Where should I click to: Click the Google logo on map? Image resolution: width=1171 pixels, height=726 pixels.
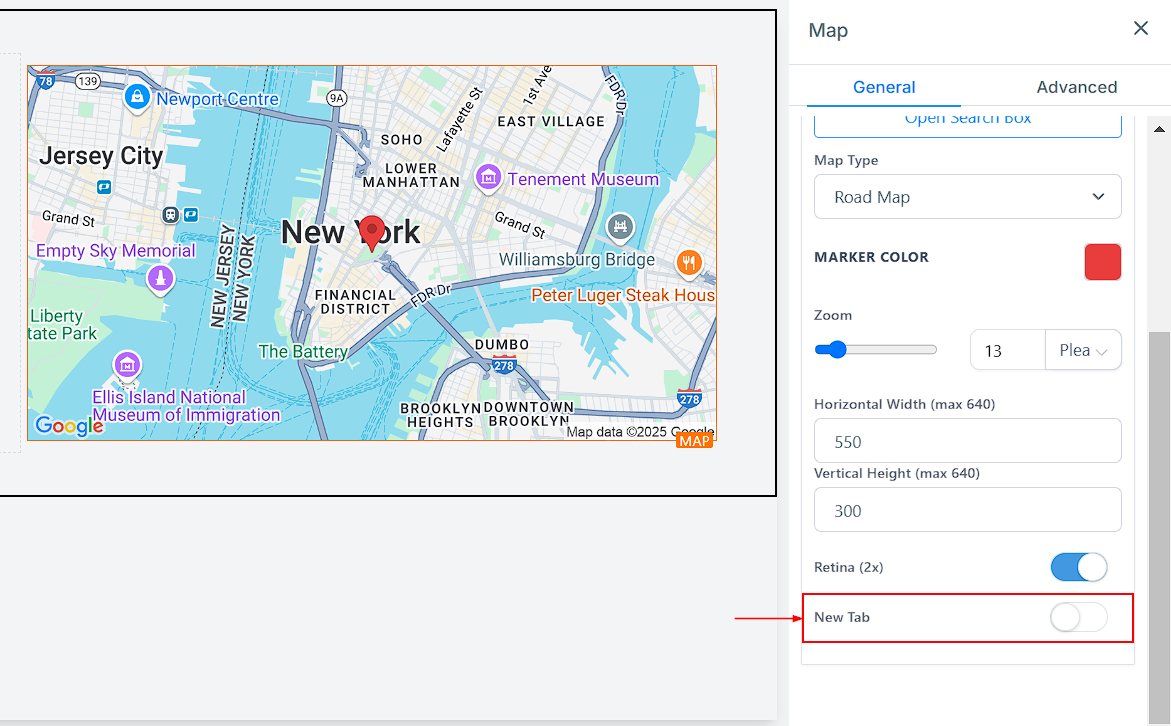pos(69,426)
